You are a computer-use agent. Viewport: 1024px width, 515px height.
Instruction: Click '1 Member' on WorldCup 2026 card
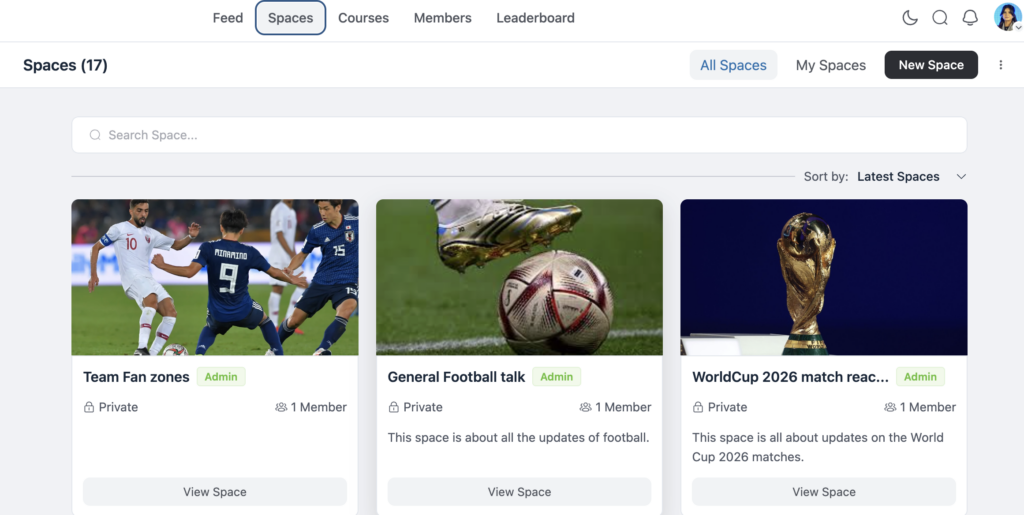coord(928,407)
